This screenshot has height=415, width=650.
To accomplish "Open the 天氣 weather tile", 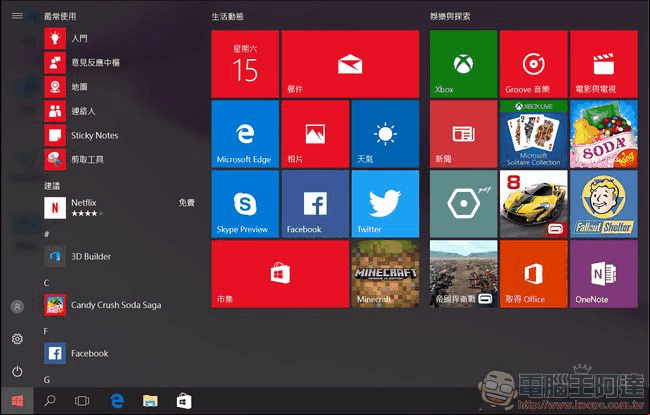I will [385, 134].
